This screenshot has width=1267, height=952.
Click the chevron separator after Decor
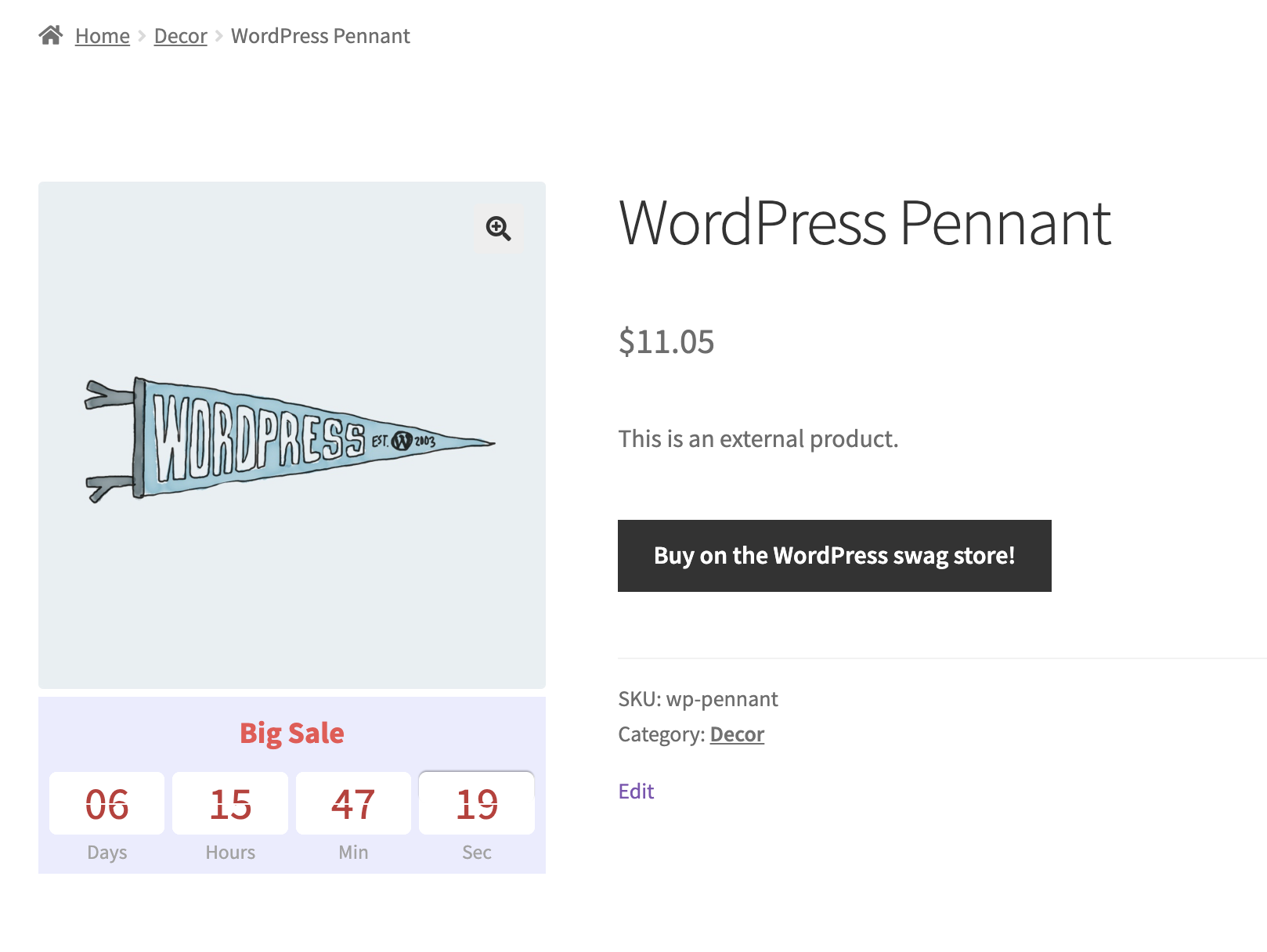(219, 36)
